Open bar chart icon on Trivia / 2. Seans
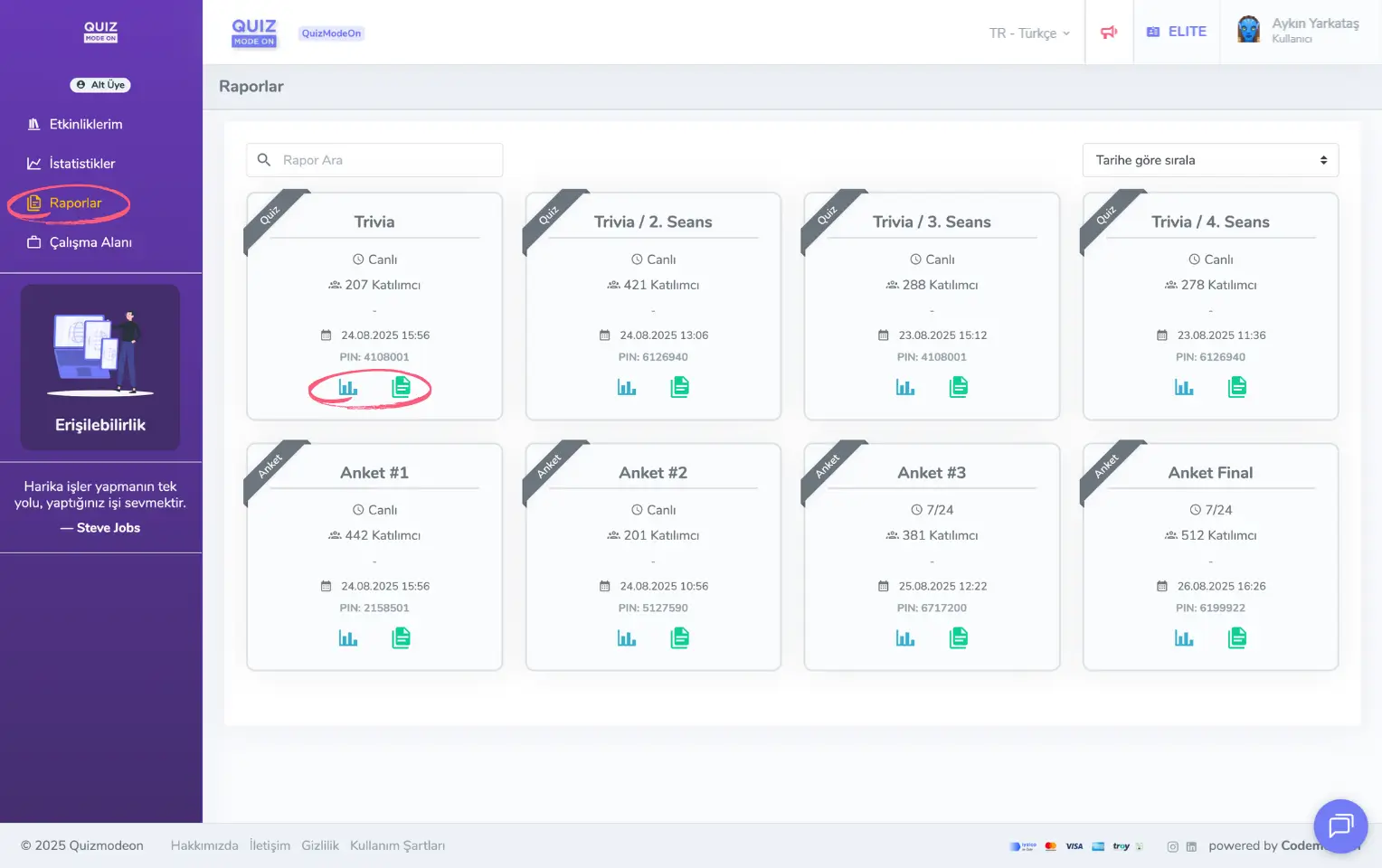 point(627,388)
